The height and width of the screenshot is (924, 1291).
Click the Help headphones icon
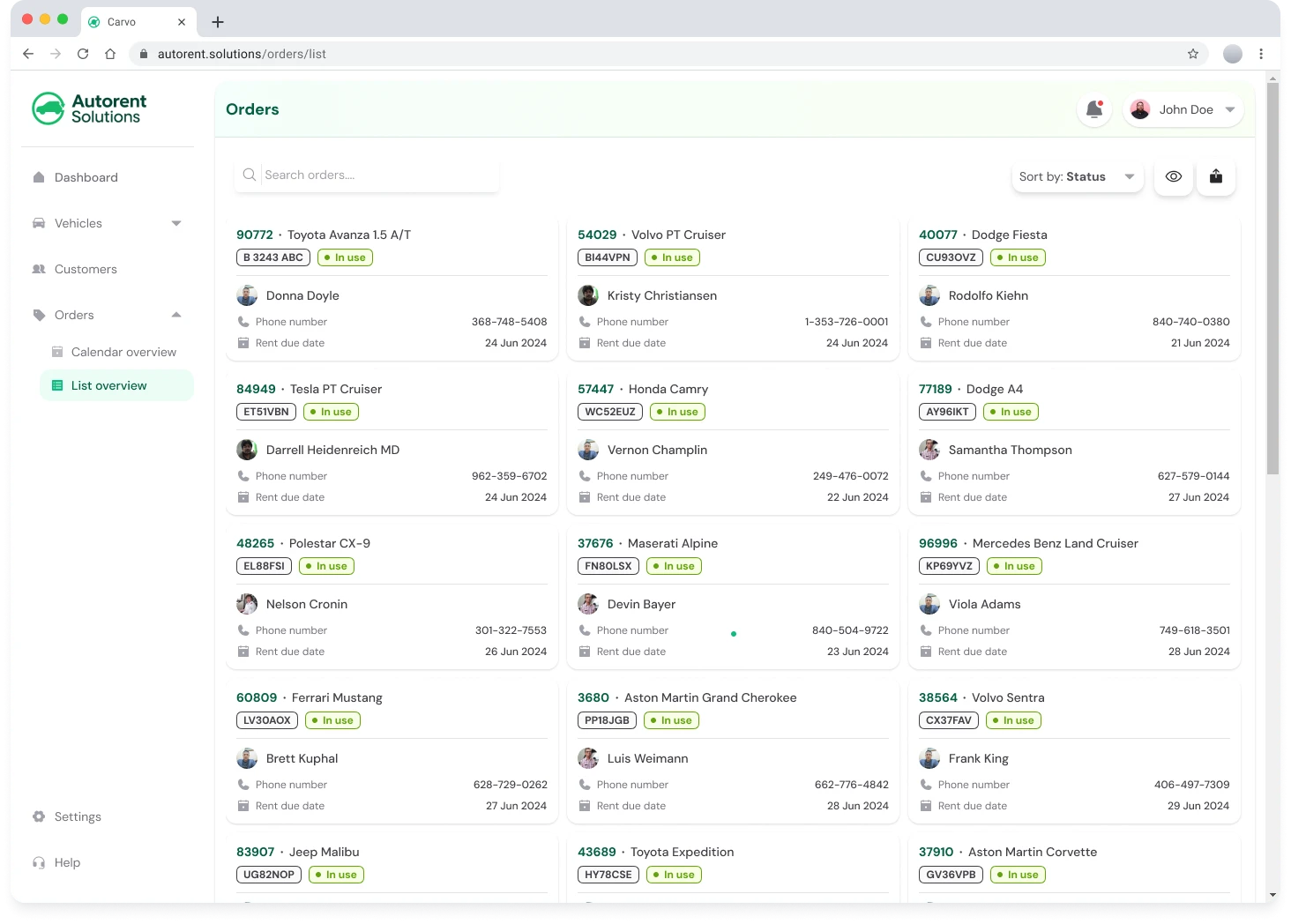click(x=39, y=862)
